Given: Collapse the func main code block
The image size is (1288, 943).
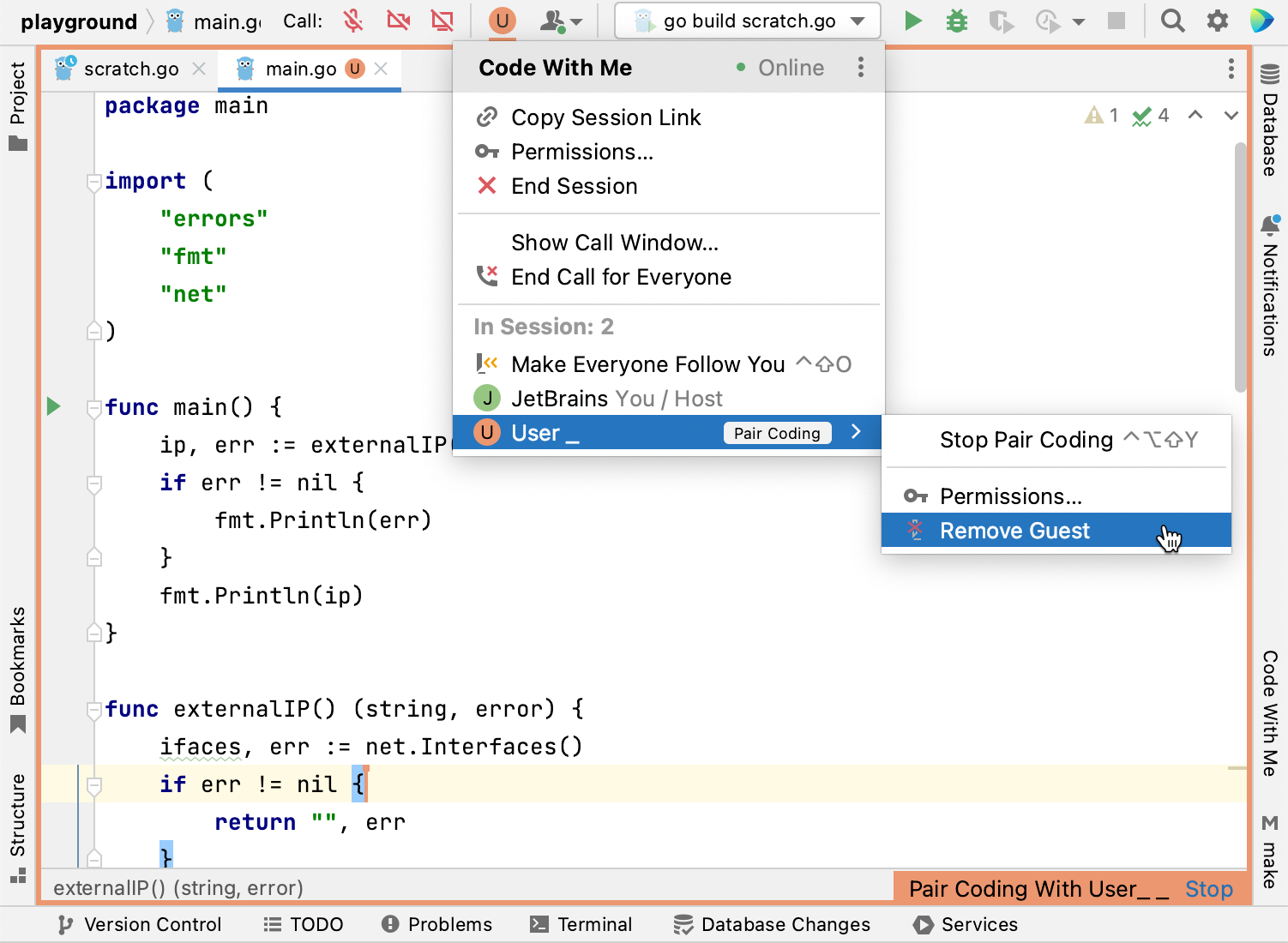Looking at the screenshot, I should pyautogui.click(x=94, y=408).
